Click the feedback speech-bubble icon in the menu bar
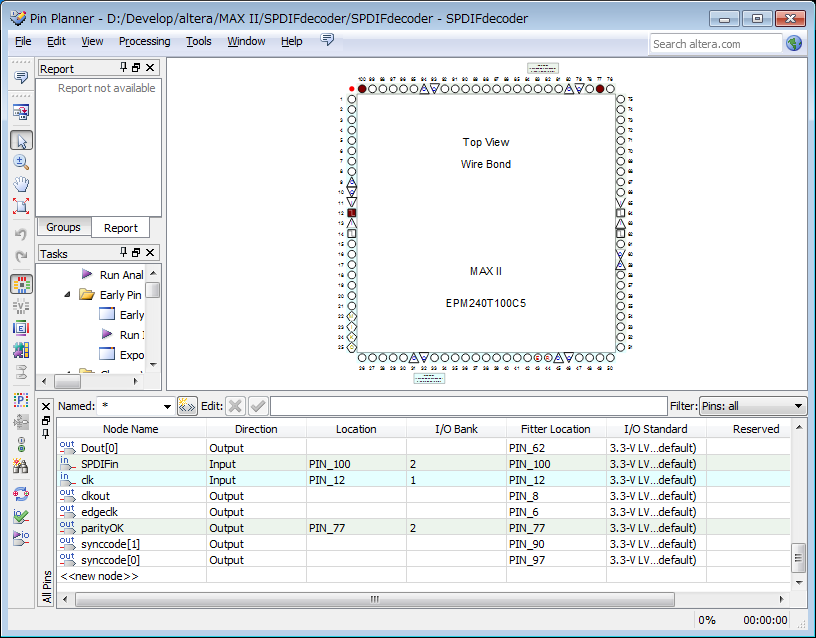 [x=327, y=40]
